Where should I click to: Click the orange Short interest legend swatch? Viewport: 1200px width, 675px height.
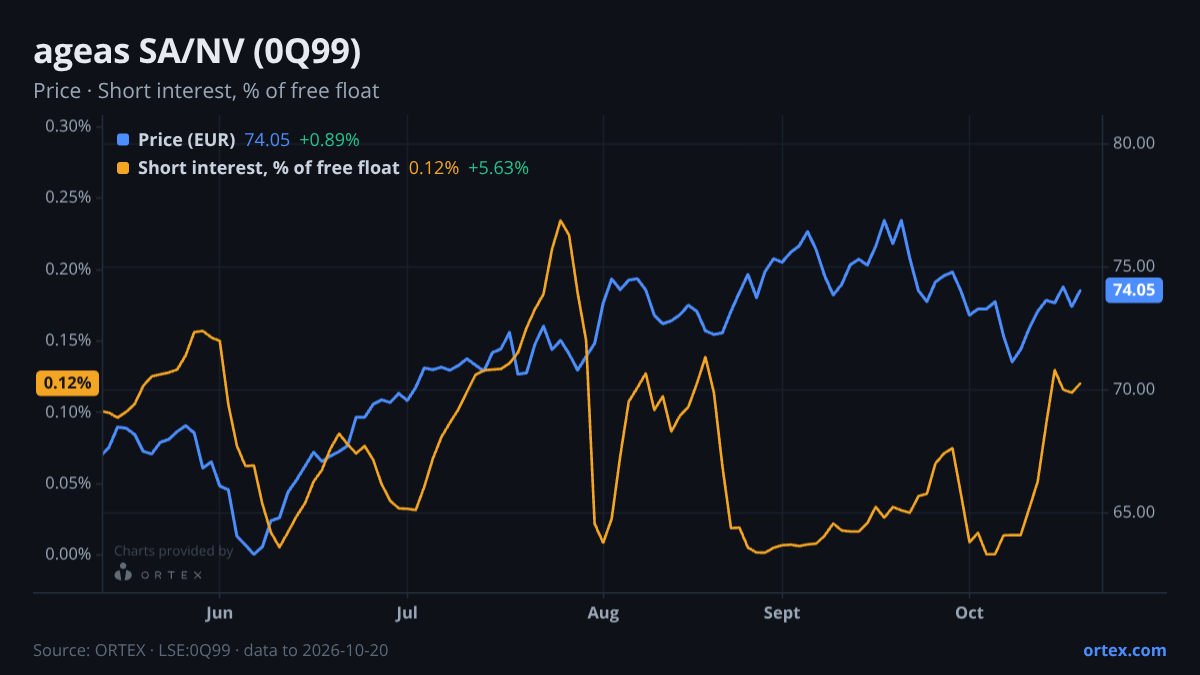pyautogui.click(x=123, y=168)
